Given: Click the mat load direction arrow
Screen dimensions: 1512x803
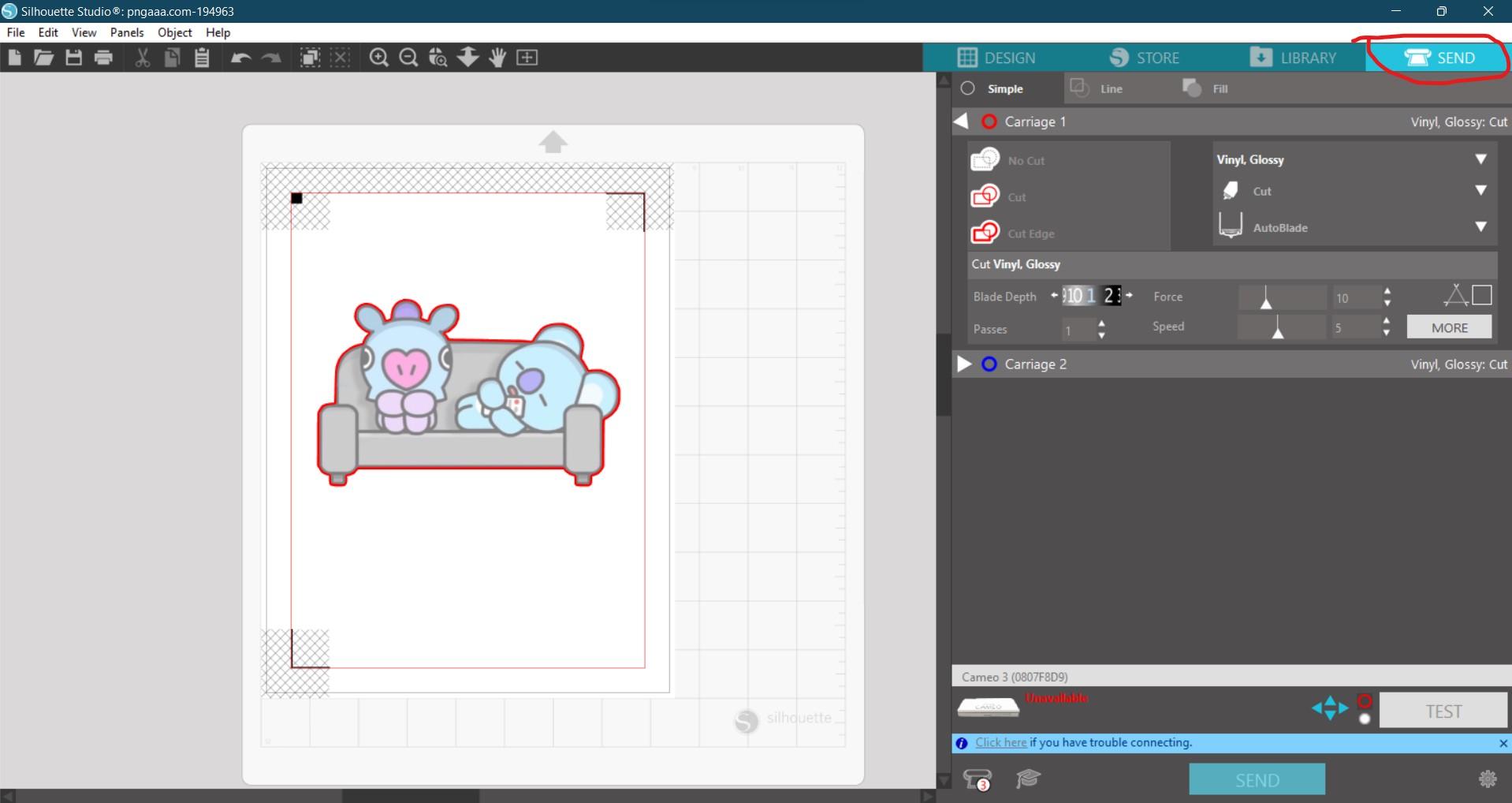Looking at the screenshot, I should pyautogui.click(x=553, y=142).
